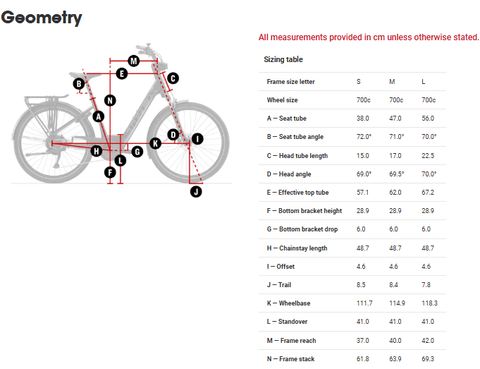
Task: Click the G bottom bracket drop marker
Action: coord(137,152)
